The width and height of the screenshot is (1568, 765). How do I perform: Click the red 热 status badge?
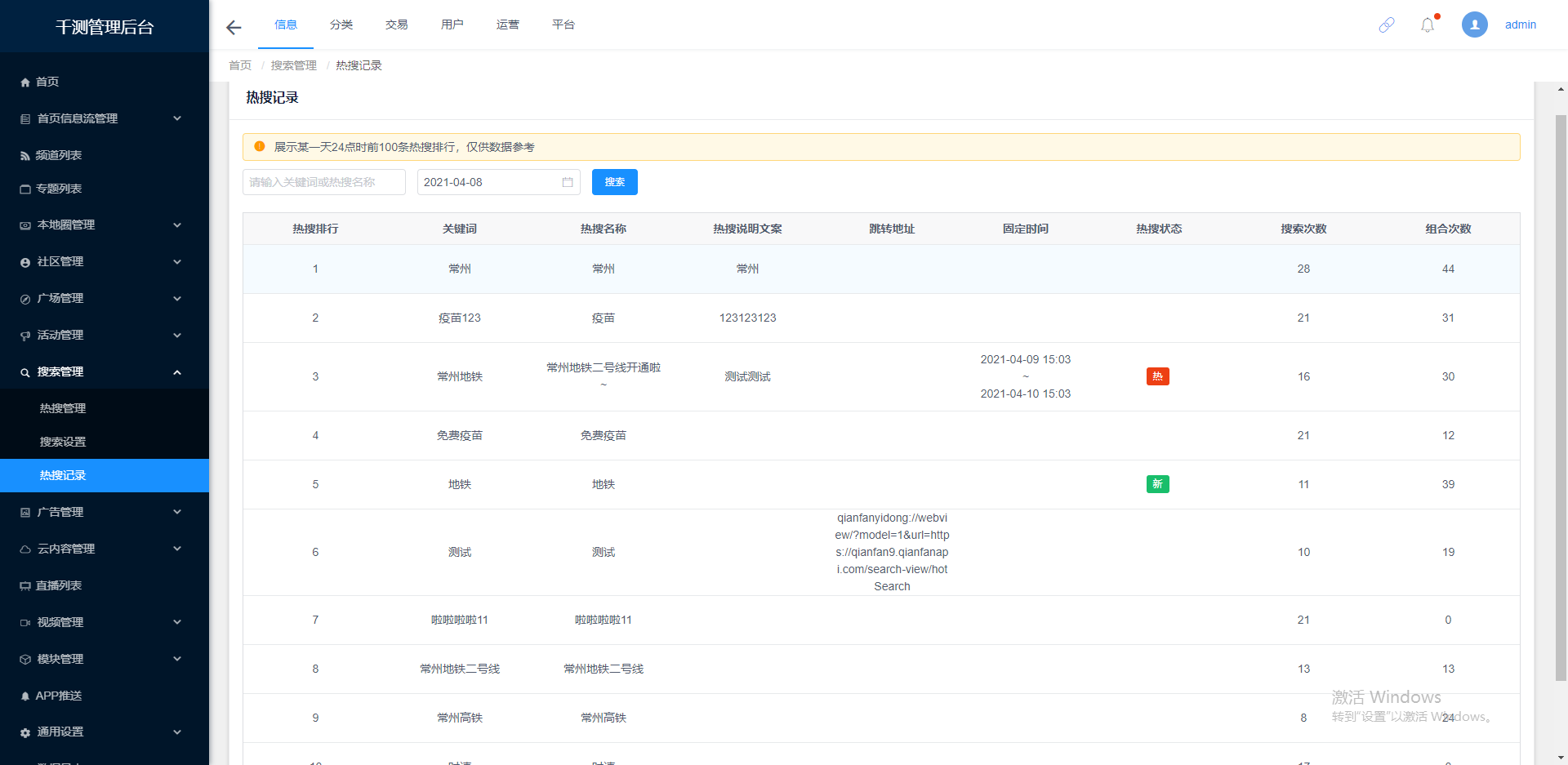(1158, 376)
